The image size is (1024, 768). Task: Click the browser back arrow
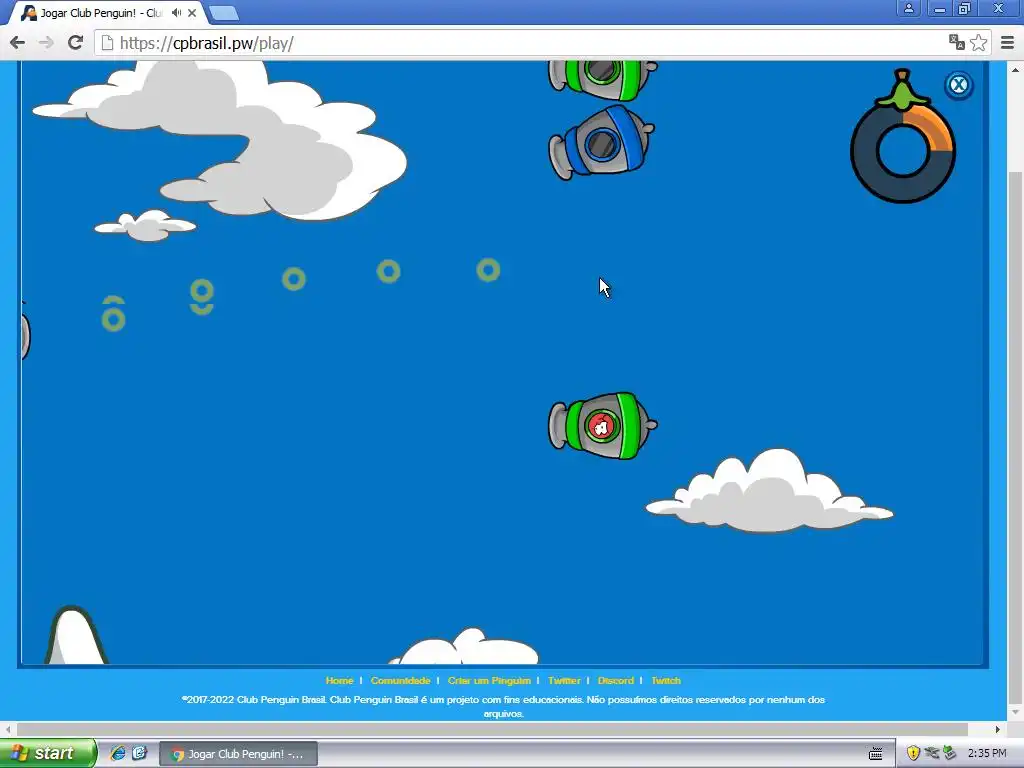pyautogui.click(x=18, y=43)
